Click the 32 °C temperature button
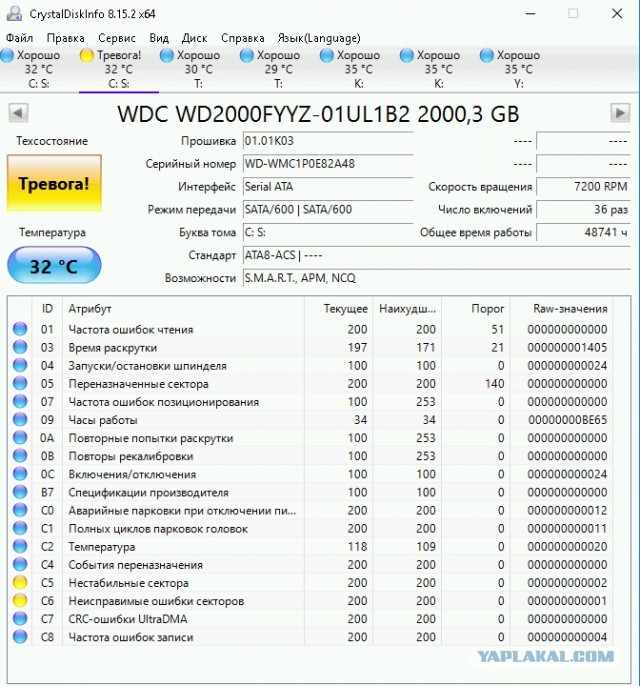This screenshot has width=640, height=686. pos(54,266)
